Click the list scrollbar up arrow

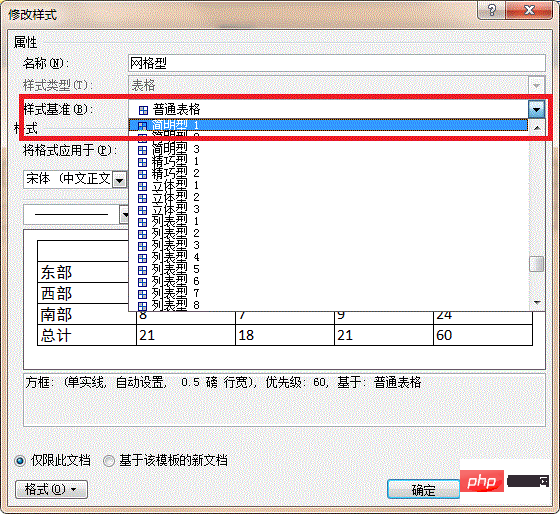tap(536, 128)
